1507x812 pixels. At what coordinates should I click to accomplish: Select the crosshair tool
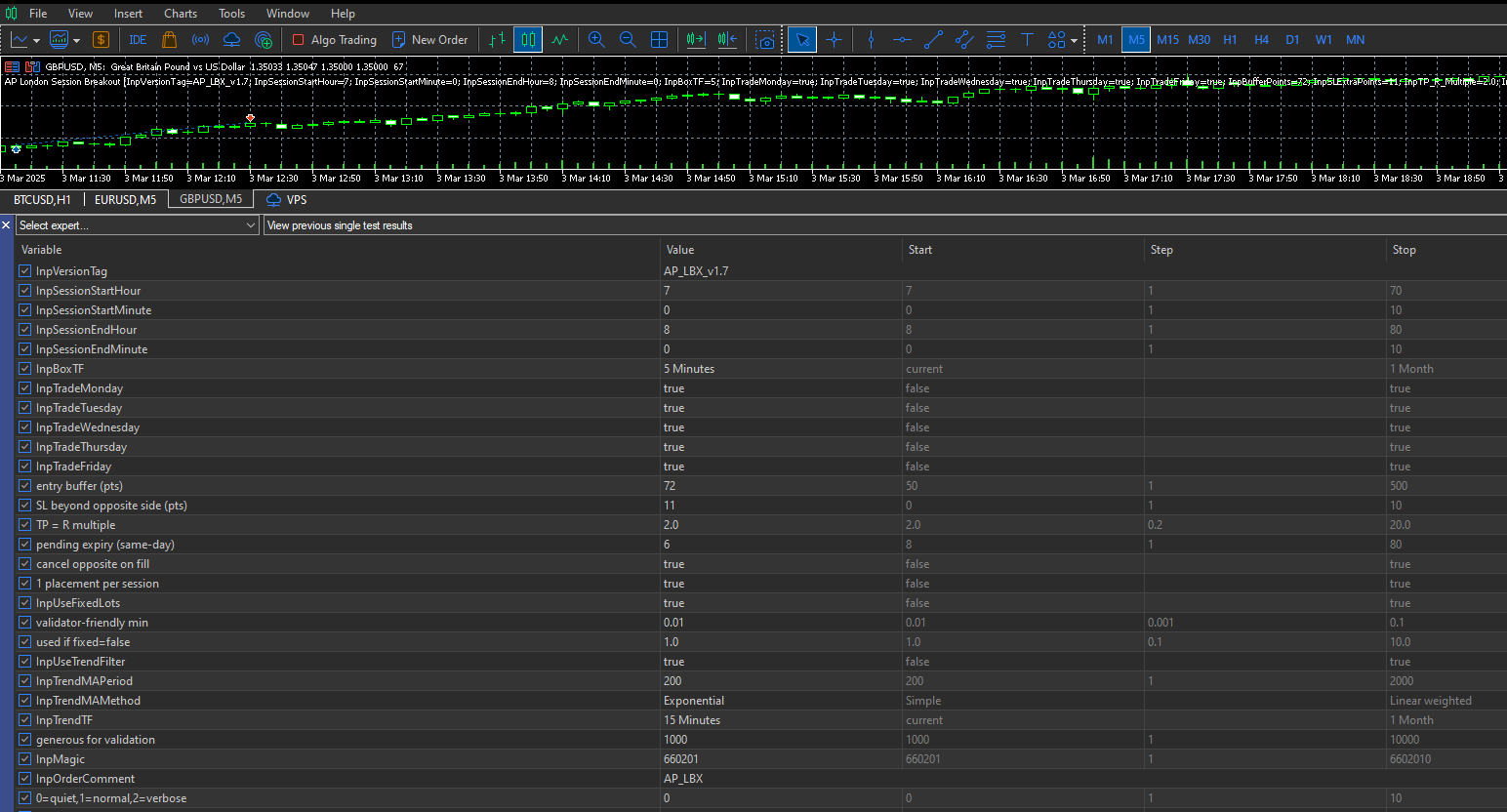coord(834,40)
